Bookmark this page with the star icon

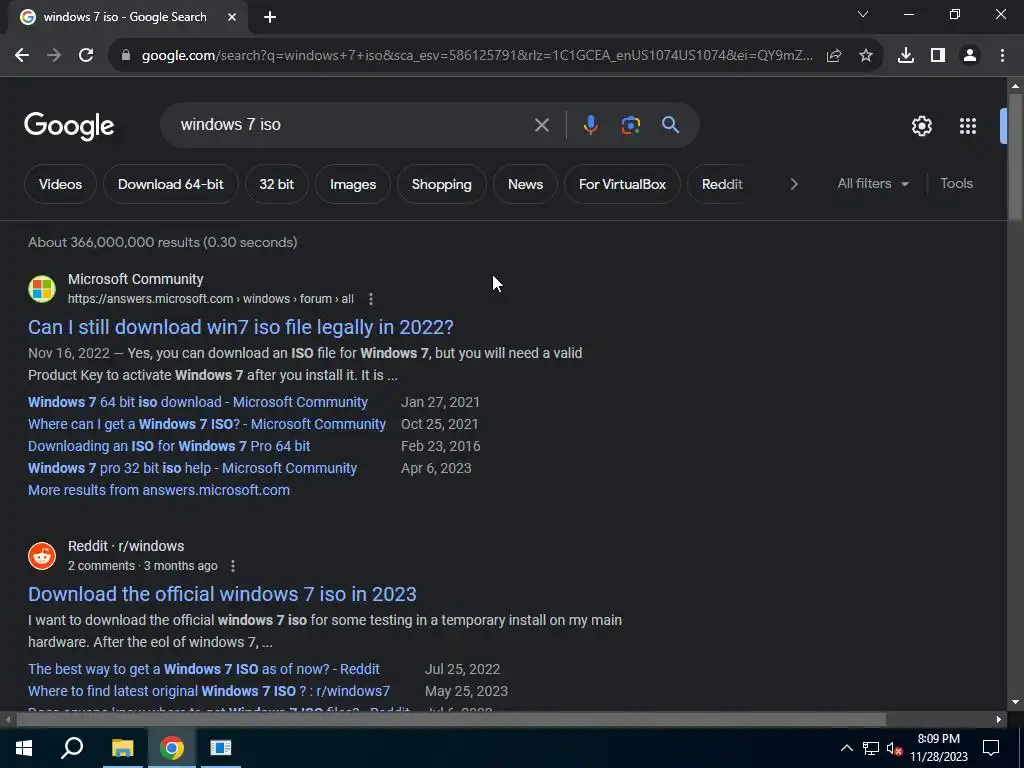[866, 56]
